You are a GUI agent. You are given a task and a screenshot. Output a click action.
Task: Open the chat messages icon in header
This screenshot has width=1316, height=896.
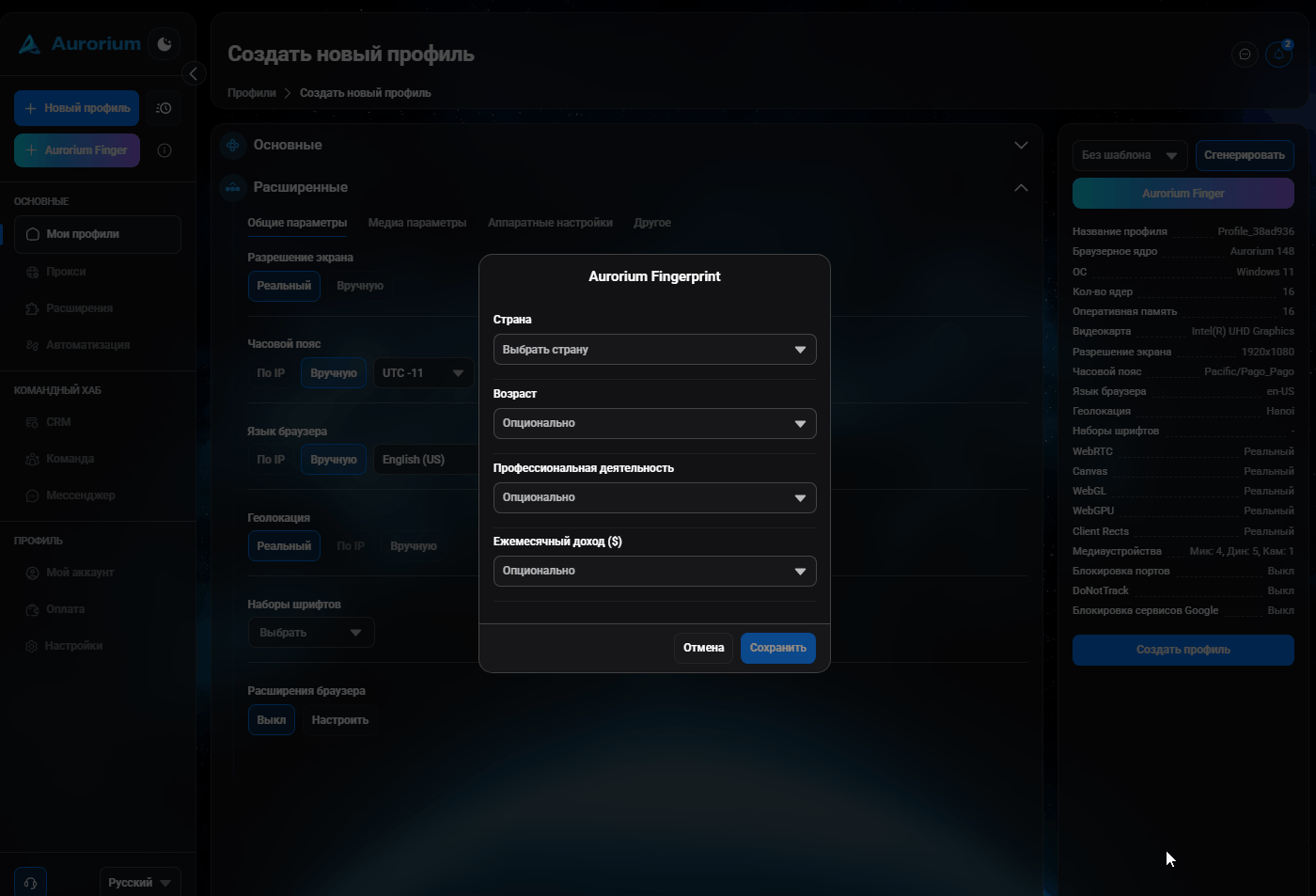tap(1245, 55)
